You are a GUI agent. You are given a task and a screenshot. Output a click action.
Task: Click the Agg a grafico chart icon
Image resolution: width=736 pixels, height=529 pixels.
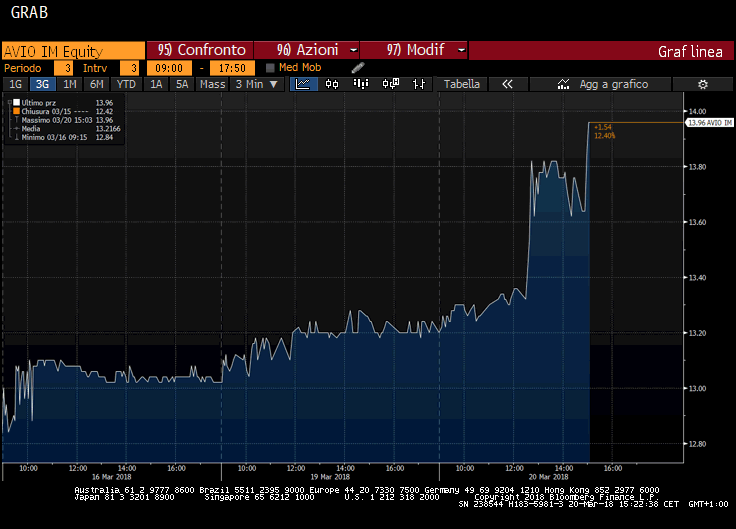(563, 84)
